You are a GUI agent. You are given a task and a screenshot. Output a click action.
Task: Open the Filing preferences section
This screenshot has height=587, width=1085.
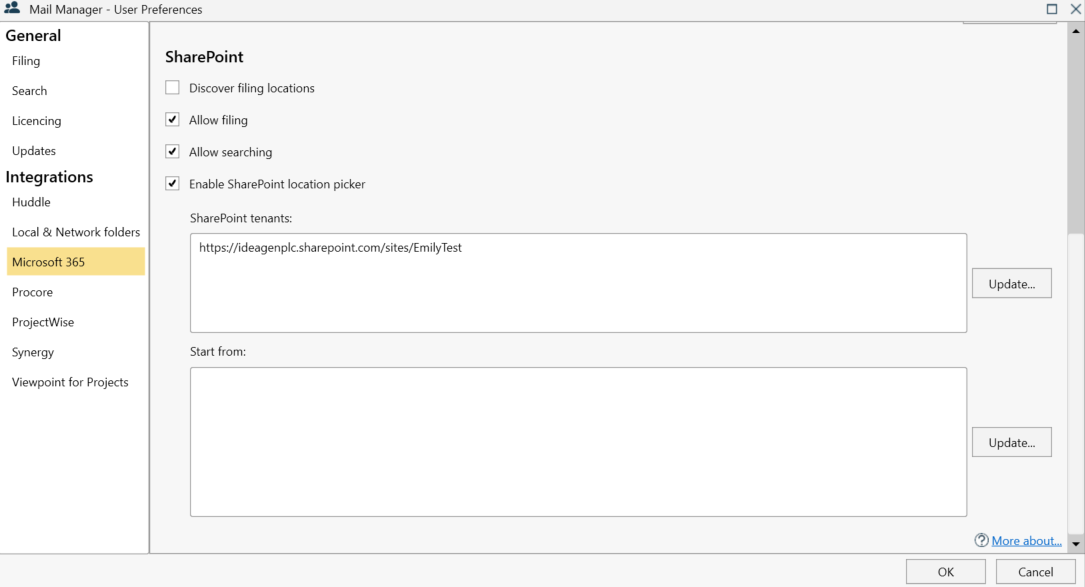pos(26,61)
